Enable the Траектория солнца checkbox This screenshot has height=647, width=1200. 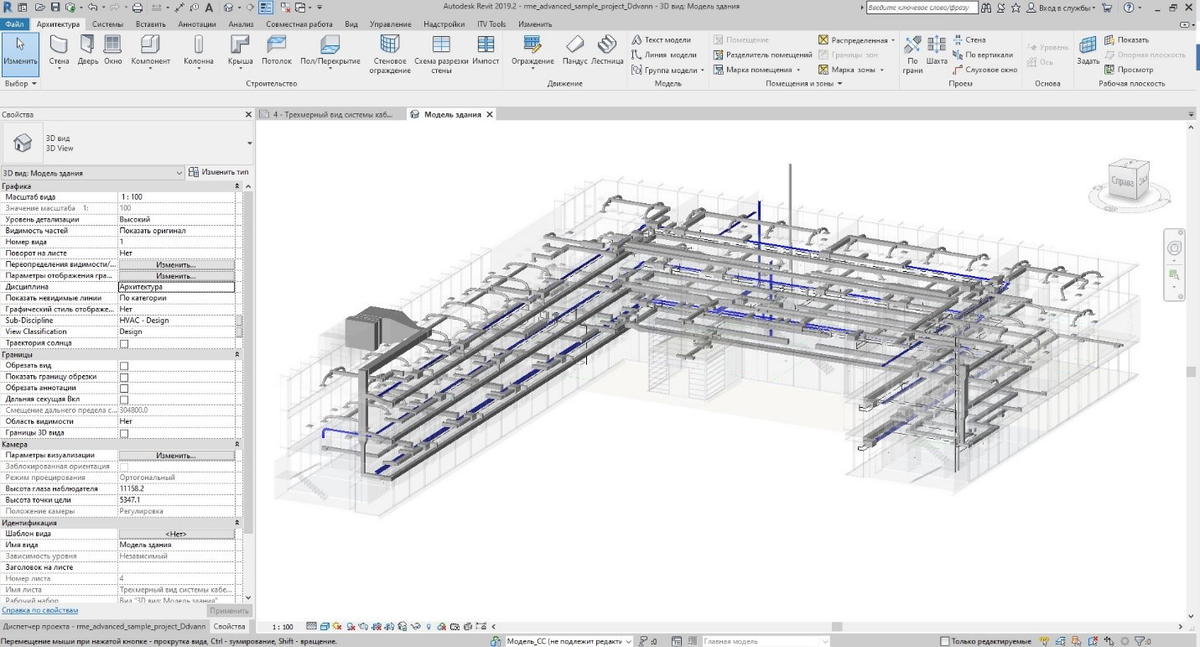pos(124,343)
